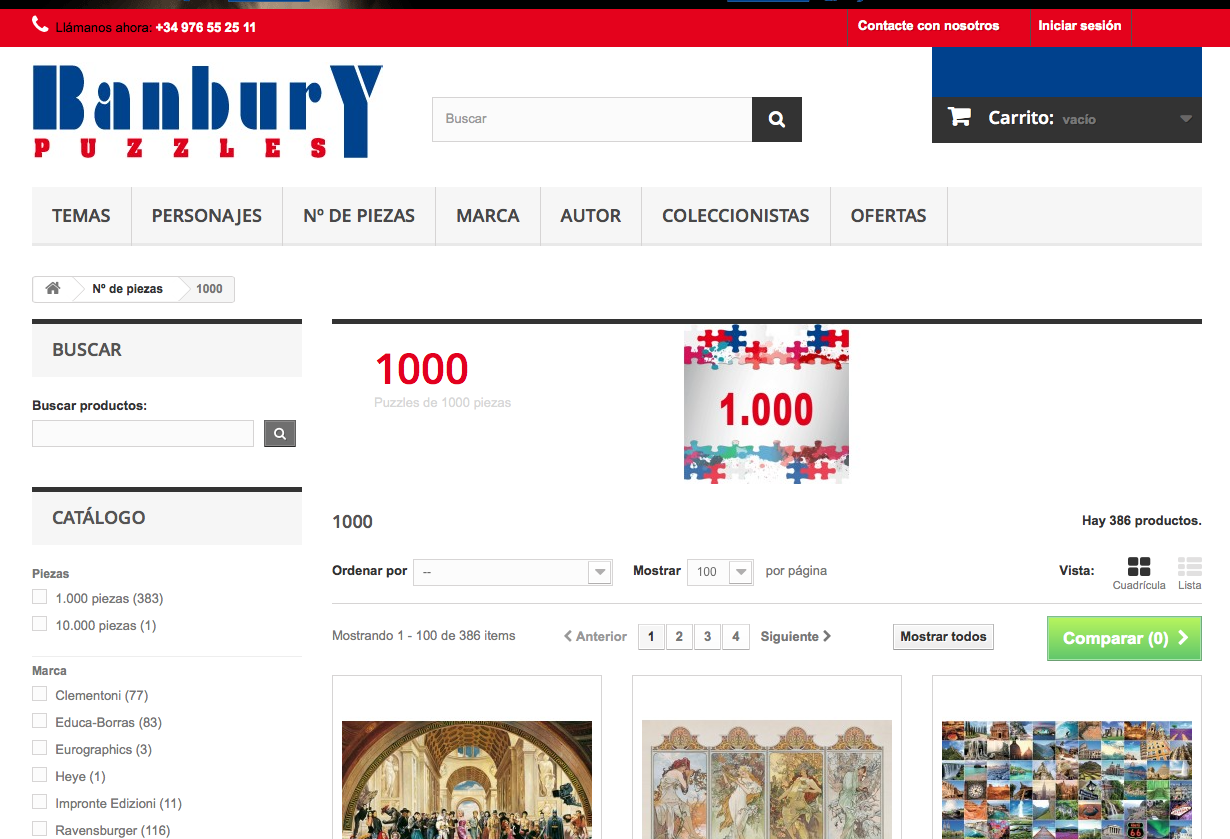Screen dimensions: 1230x839
Task: Click Contacte con nosotros link
Action: click(x=929, y=26)
